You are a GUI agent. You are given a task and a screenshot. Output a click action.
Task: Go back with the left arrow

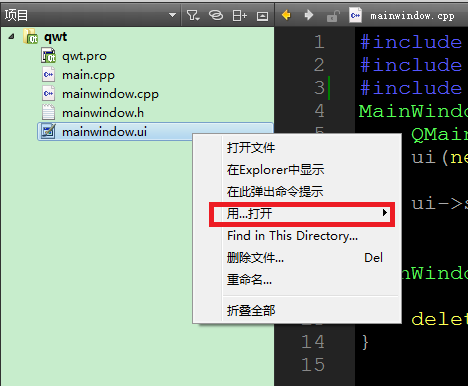coord(286,15)
